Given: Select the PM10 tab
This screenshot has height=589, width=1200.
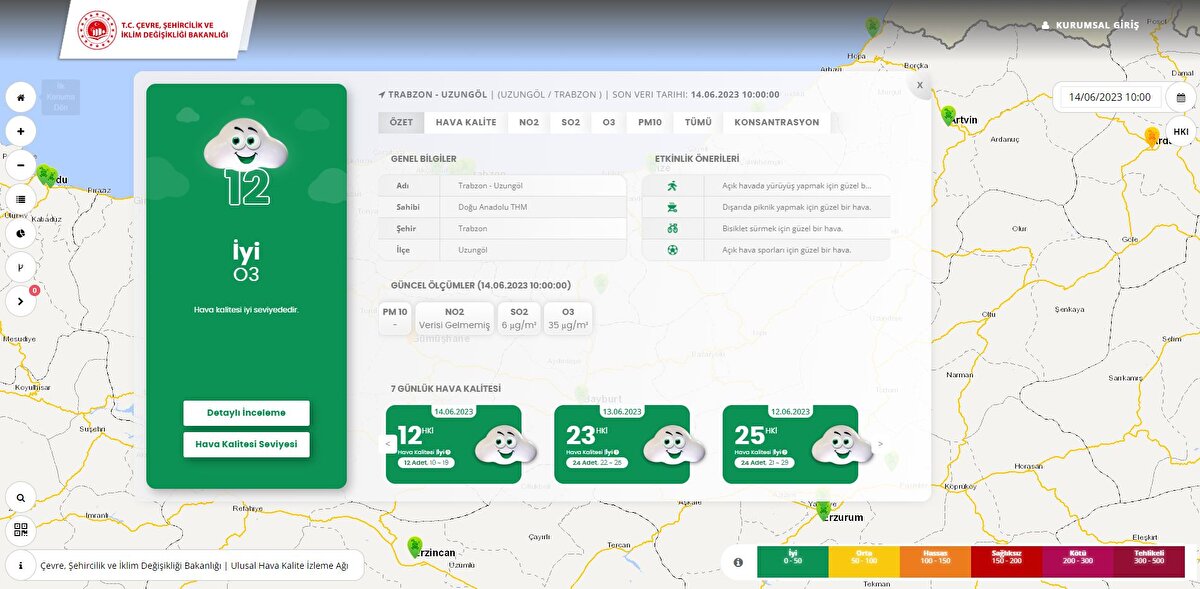Looking at the screenshot, I should (x=649, y=122).
